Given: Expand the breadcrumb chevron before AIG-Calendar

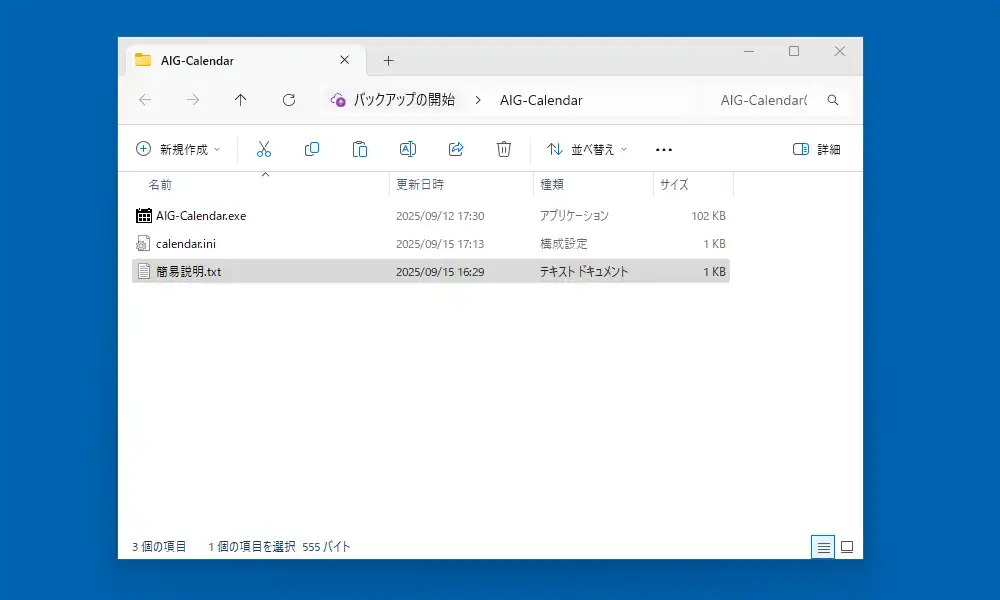Looking at the screenshot, I should (x=478, y=100).
